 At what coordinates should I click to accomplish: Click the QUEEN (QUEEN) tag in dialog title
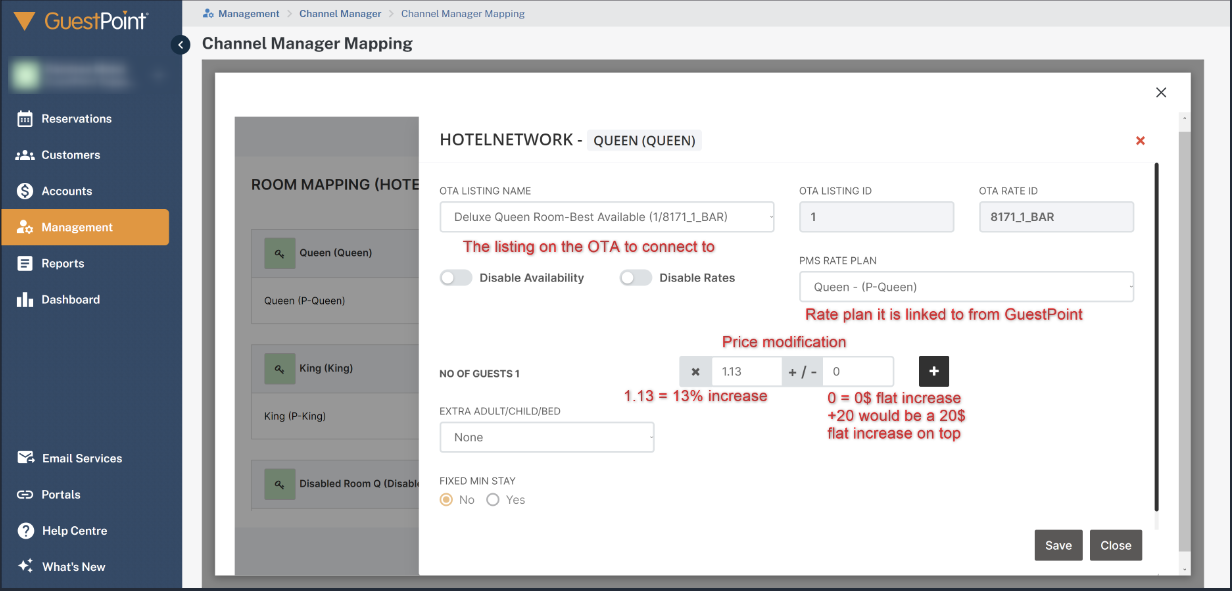(644, 141)
